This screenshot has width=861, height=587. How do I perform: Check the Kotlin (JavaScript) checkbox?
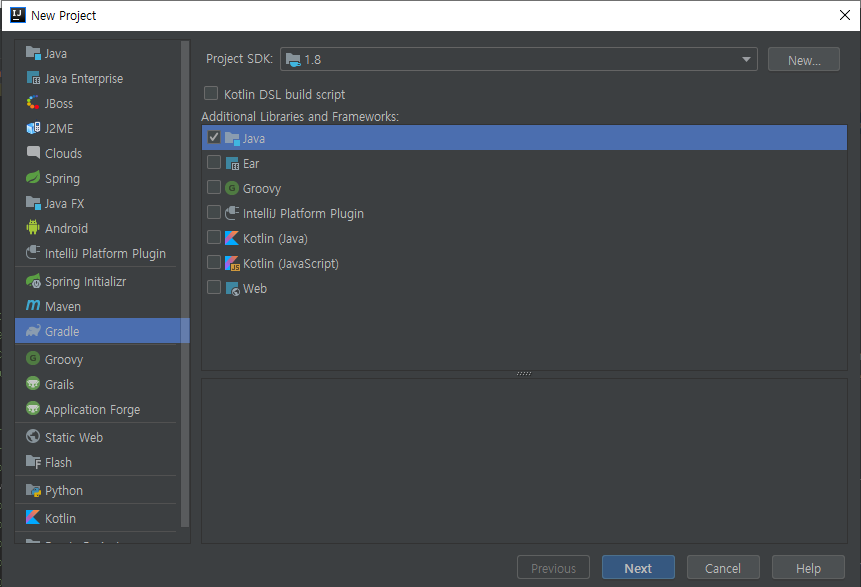point(214,262)
